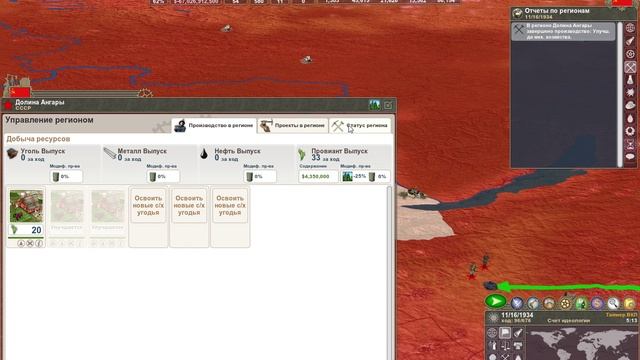Switch to Производство в регионе tab
Image resolution: width=640 pixels, height=360 pixels.
pos(214,126)
